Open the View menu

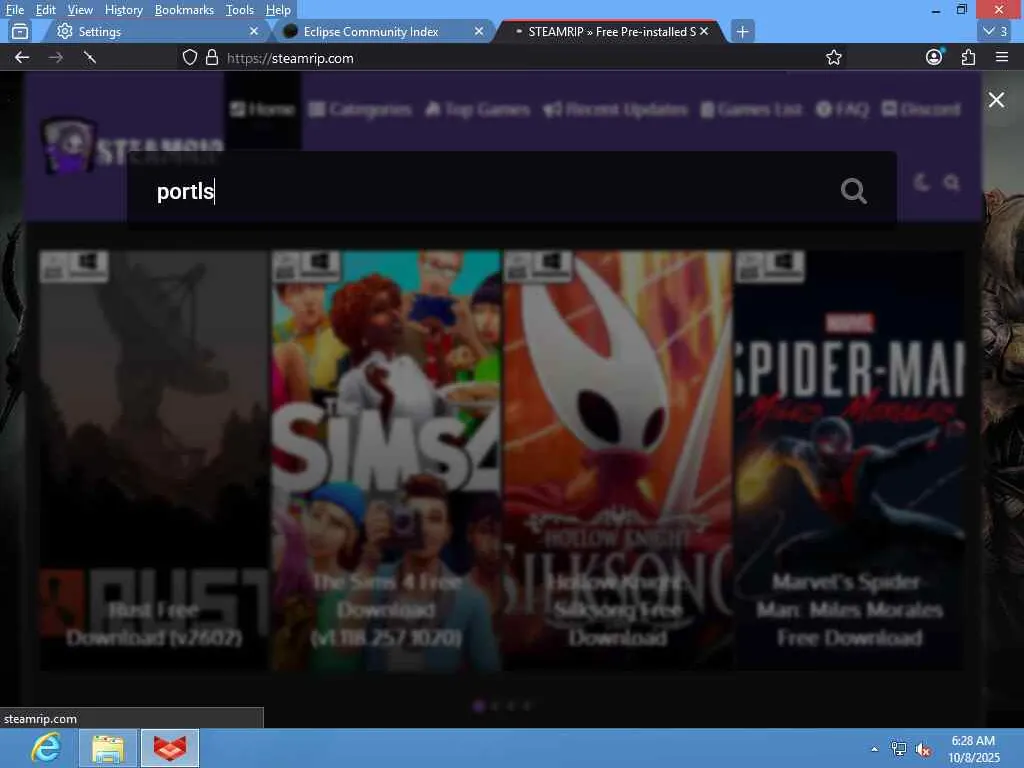[x=80, y=10]
